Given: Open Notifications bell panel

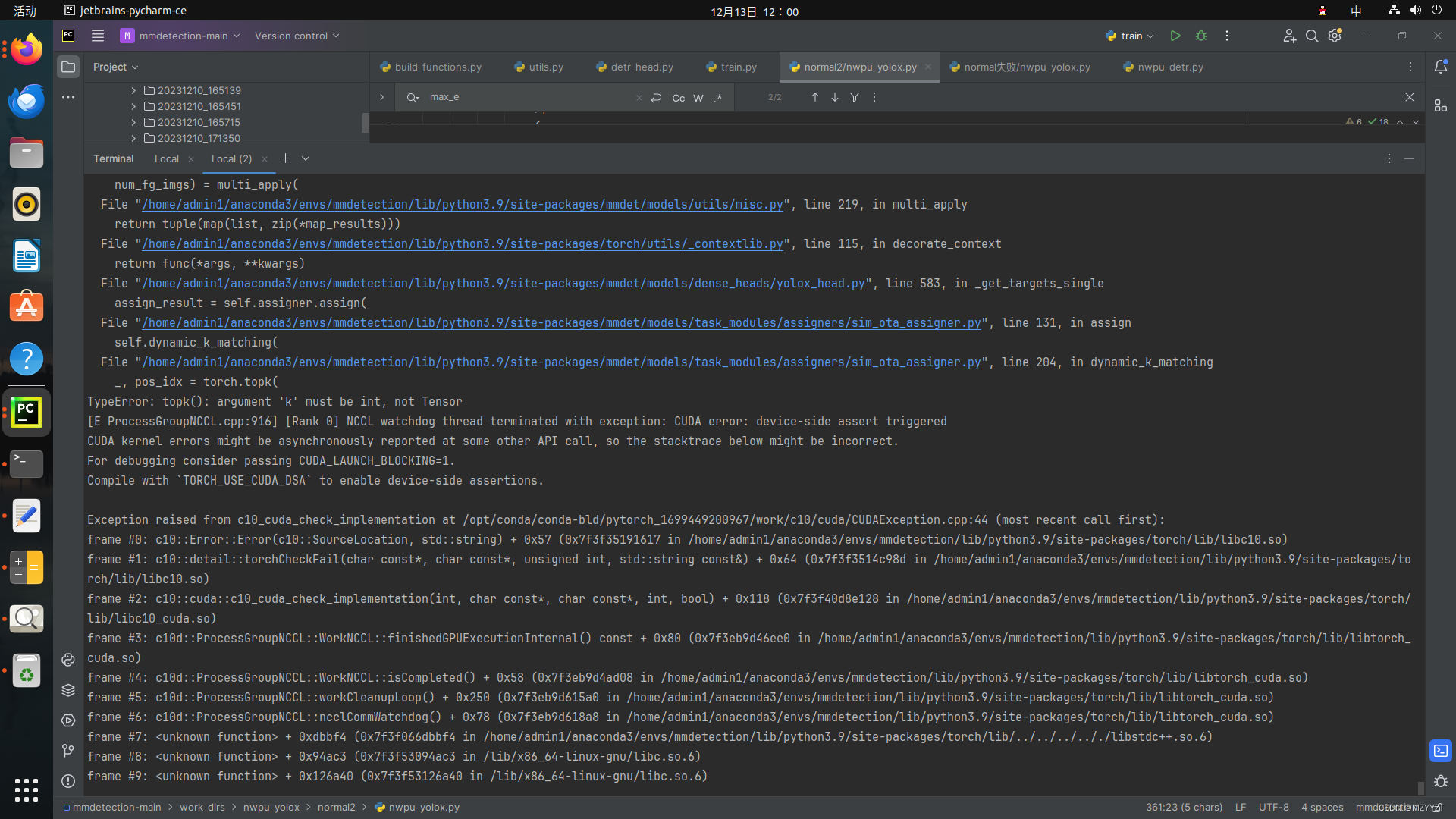Looking at the screenshot, I should tap(1441, 67).
